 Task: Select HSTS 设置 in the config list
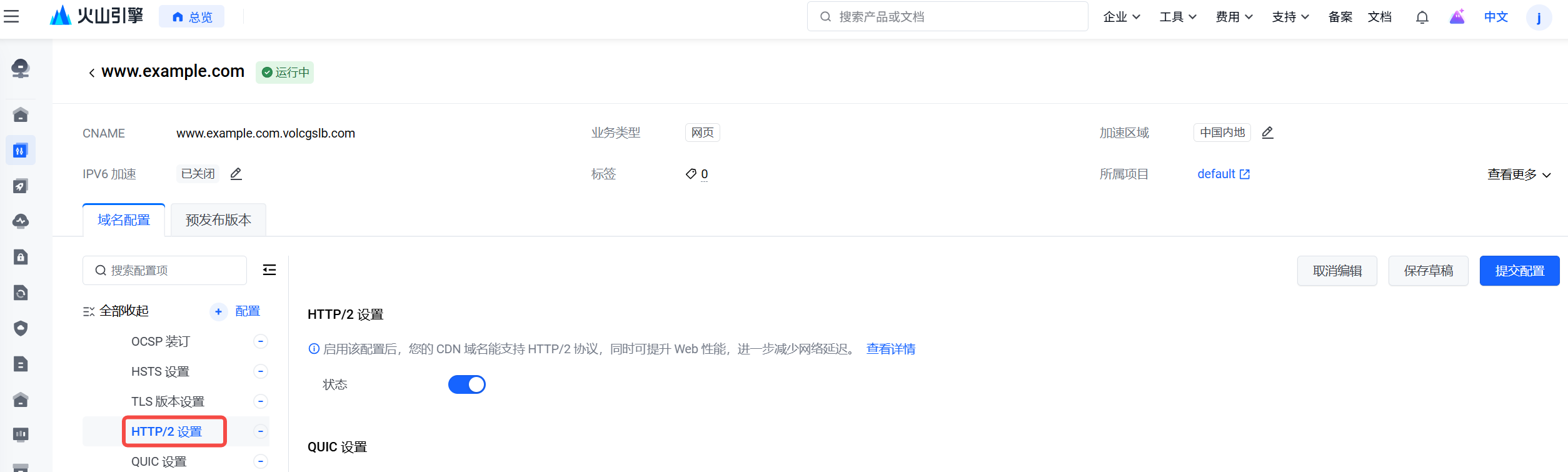tap(160, 371)
